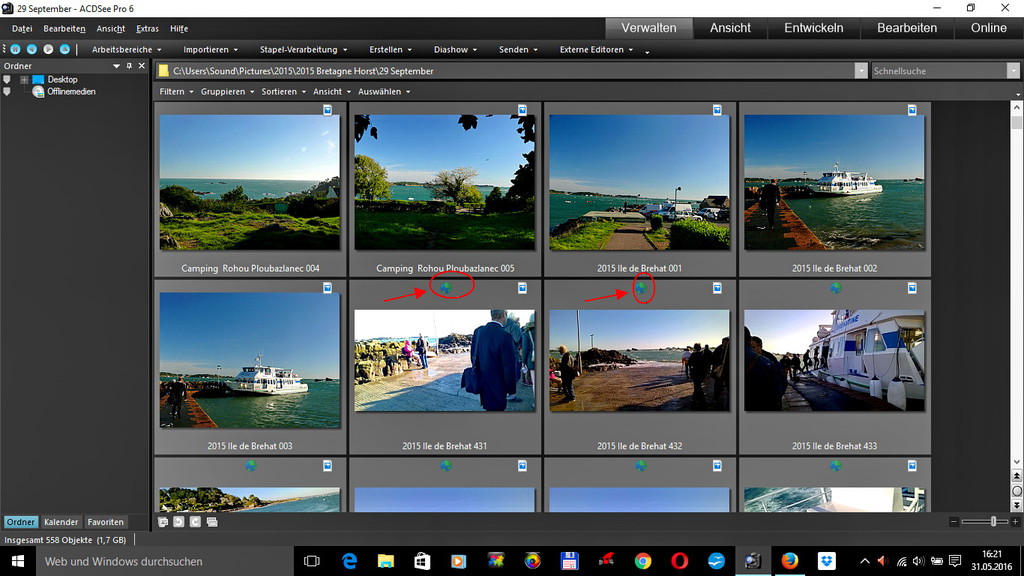Open Firefox from the taskbar
Screen dimensions: 1024x576
coord(790,561)
